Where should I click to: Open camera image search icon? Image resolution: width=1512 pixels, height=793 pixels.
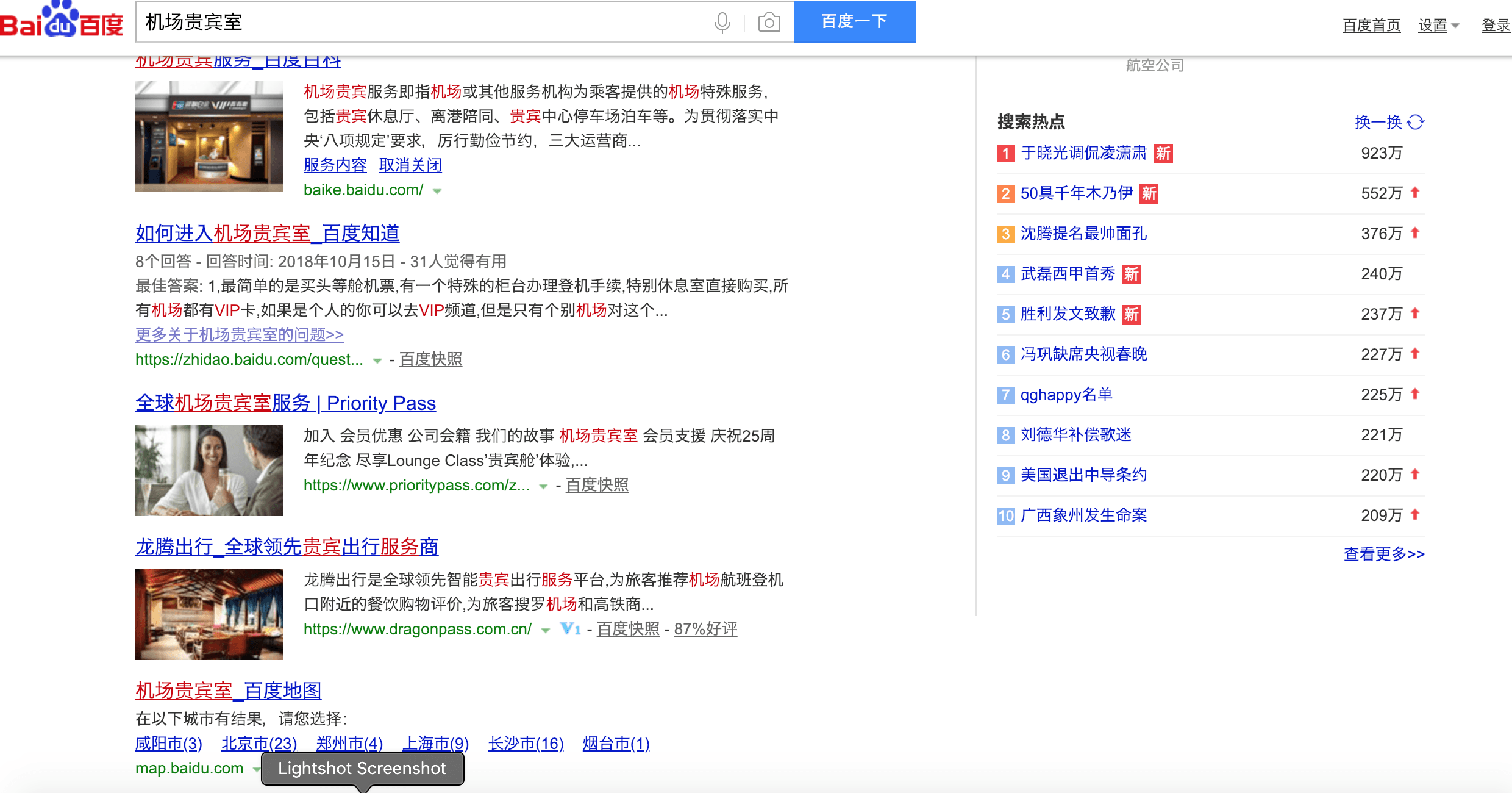click(769, 23)
